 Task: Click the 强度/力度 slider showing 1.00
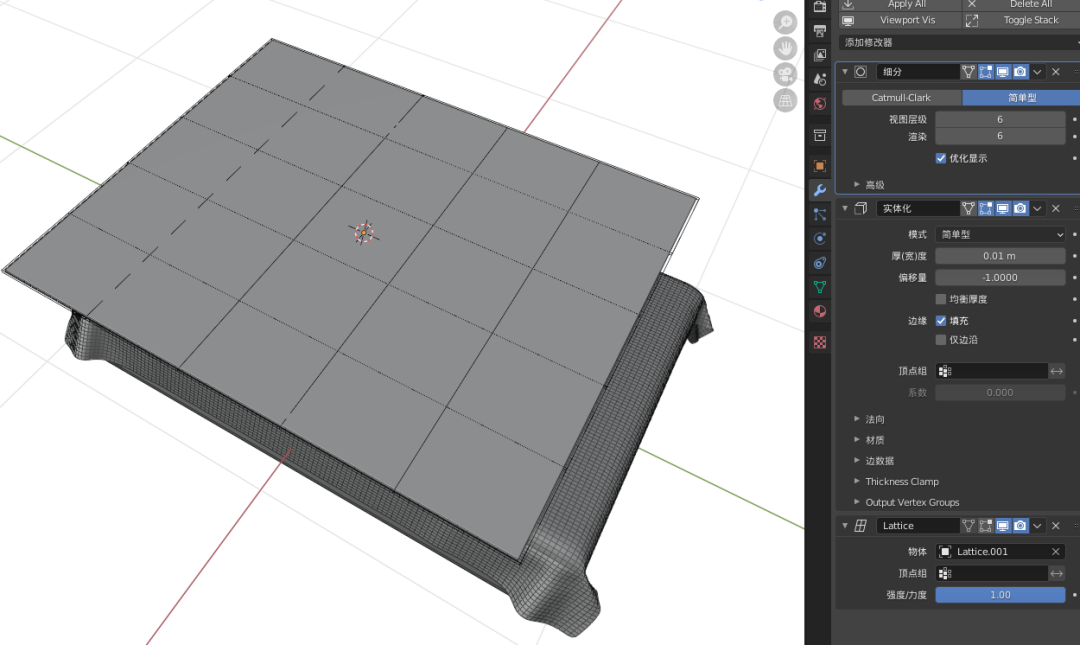coord(1000,594)
